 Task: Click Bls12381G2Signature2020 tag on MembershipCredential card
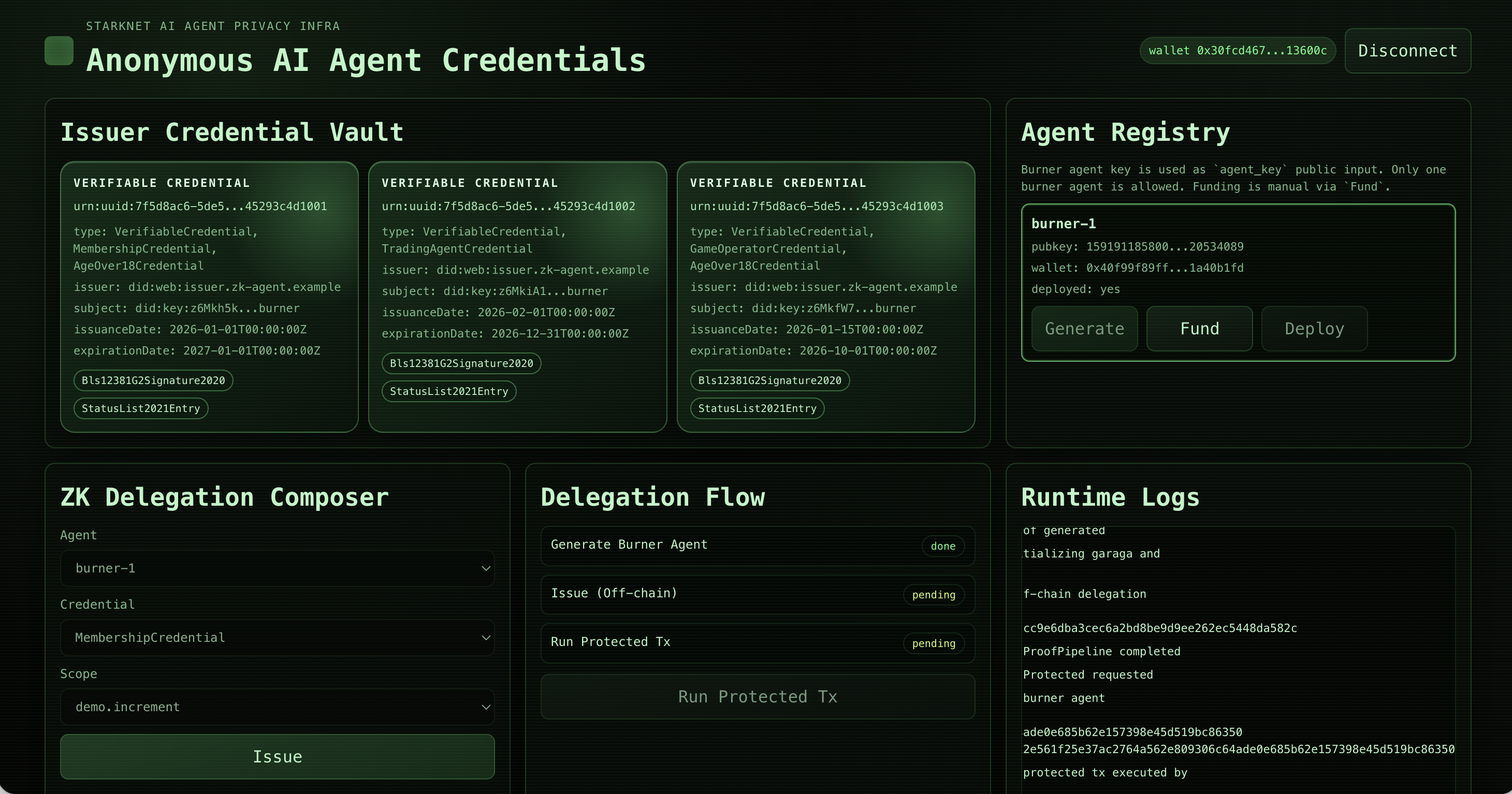point(153,380)
